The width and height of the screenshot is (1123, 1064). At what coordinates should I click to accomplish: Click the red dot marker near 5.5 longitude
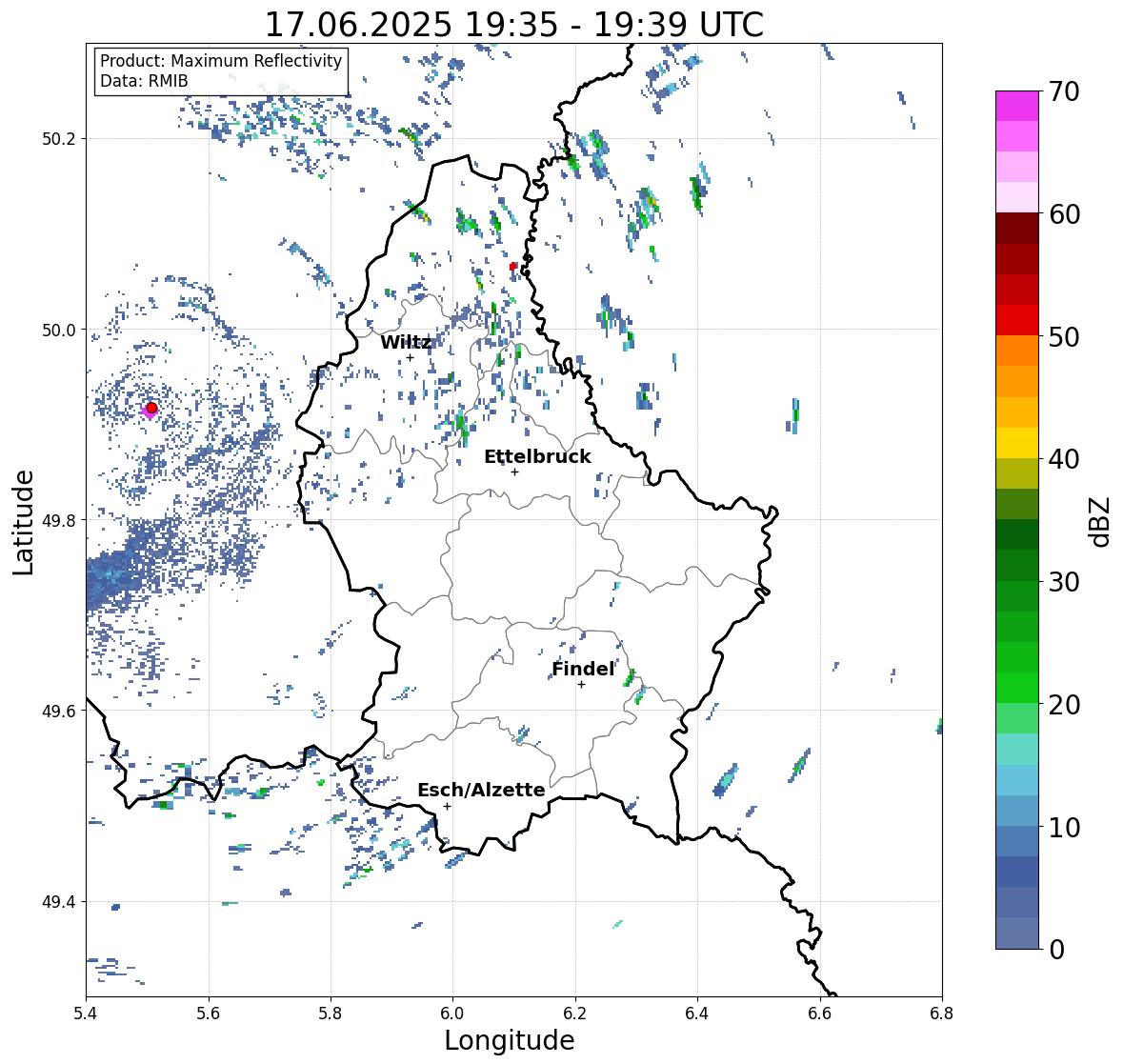[151, 408]
